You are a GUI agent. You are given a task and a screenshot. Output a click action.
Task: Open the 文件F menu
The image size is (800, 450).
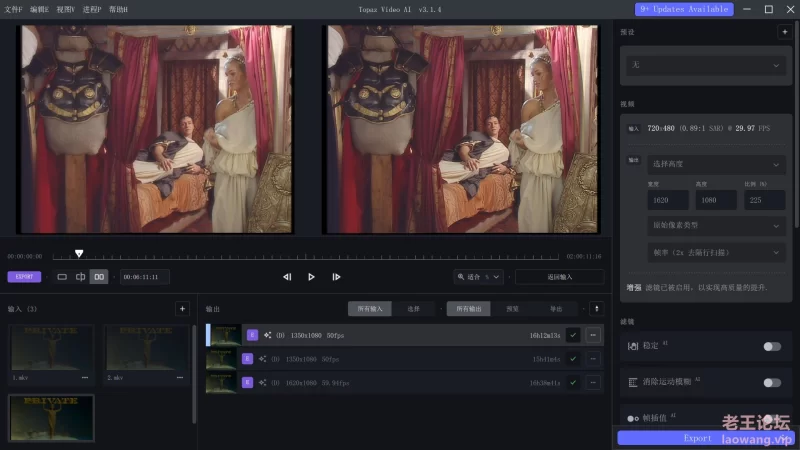(13, 9)
